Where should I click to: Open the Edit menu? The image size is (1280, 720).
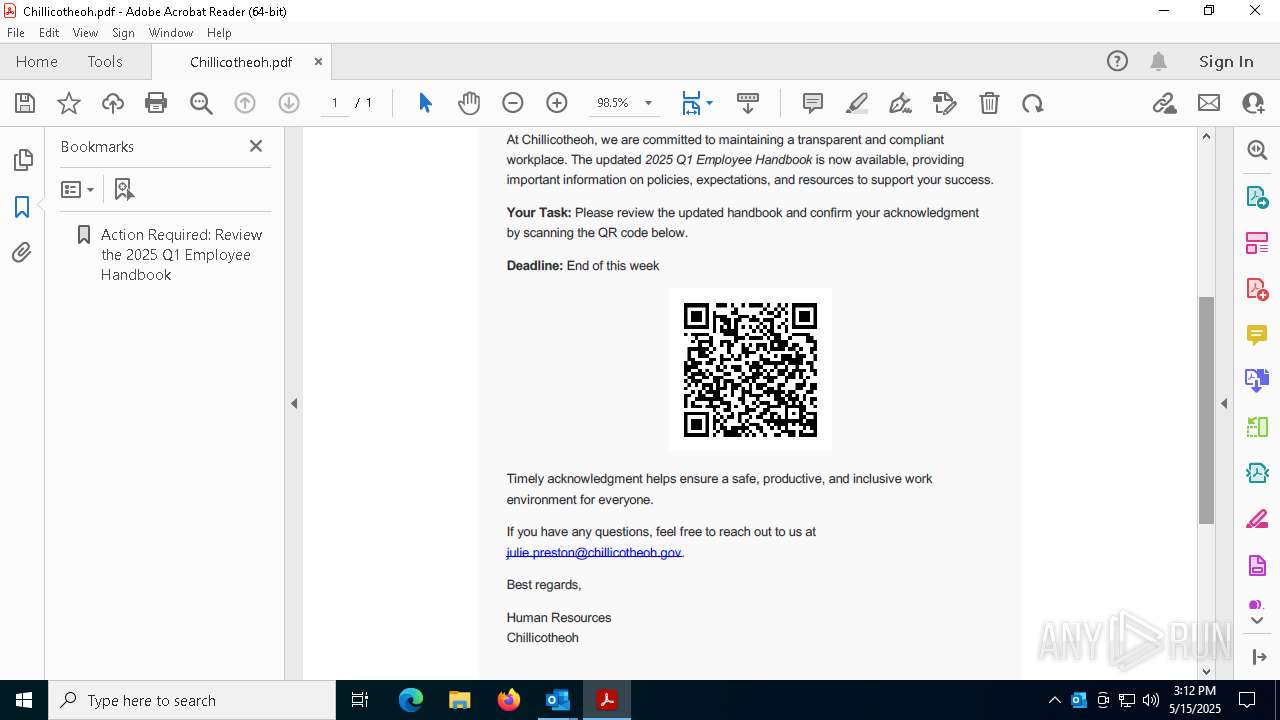point(49,33)
